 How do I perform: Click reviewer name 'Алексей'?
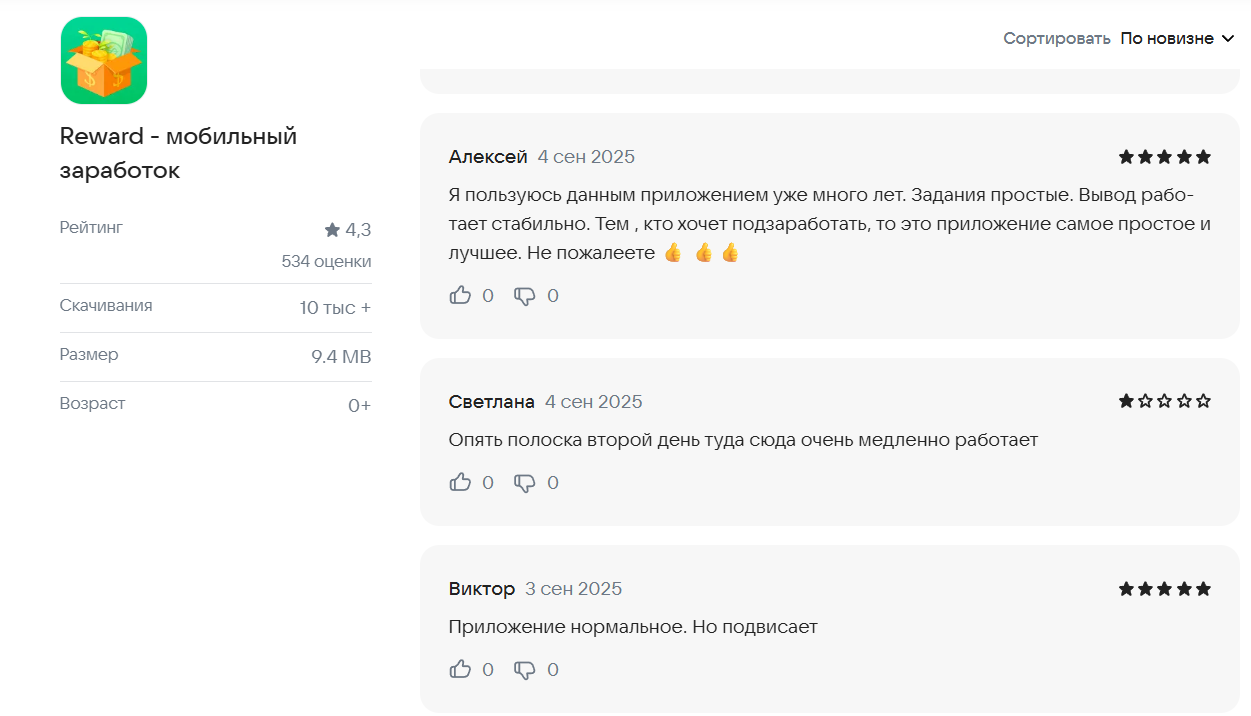pyautogui.click(x=488, y=157)
